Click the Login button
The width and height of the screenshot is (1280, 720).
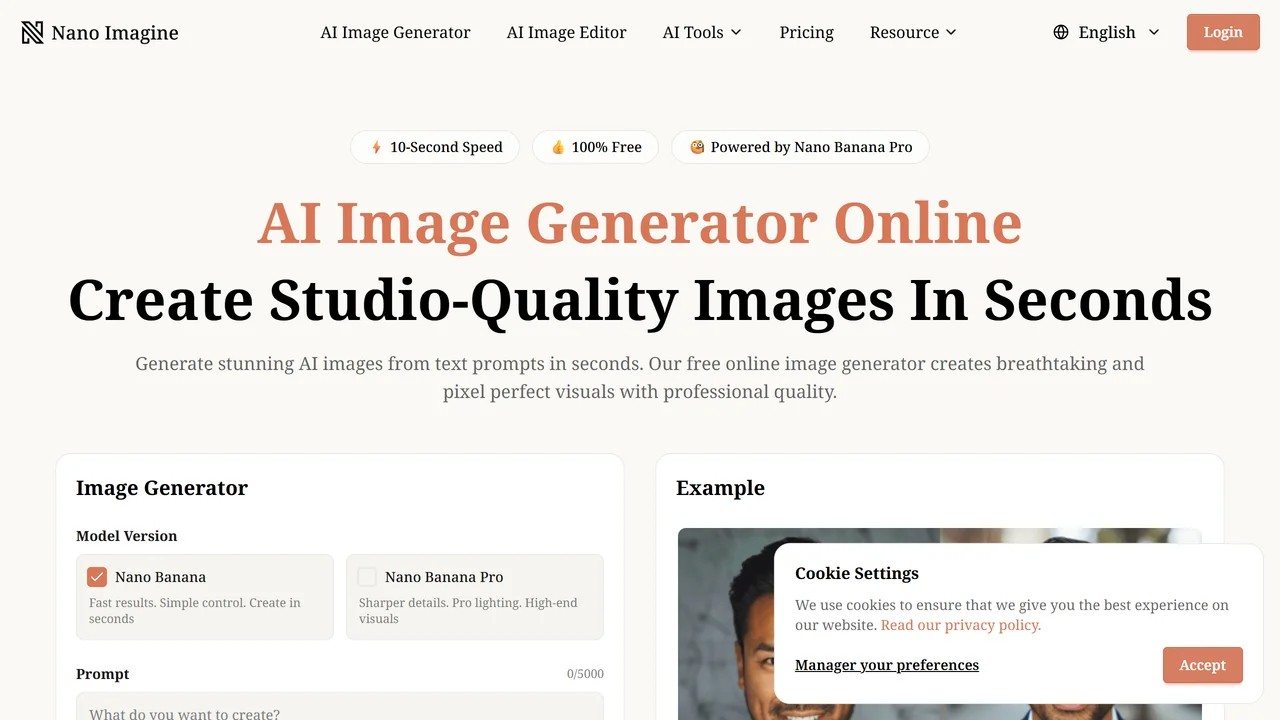tap(1223, 32)
